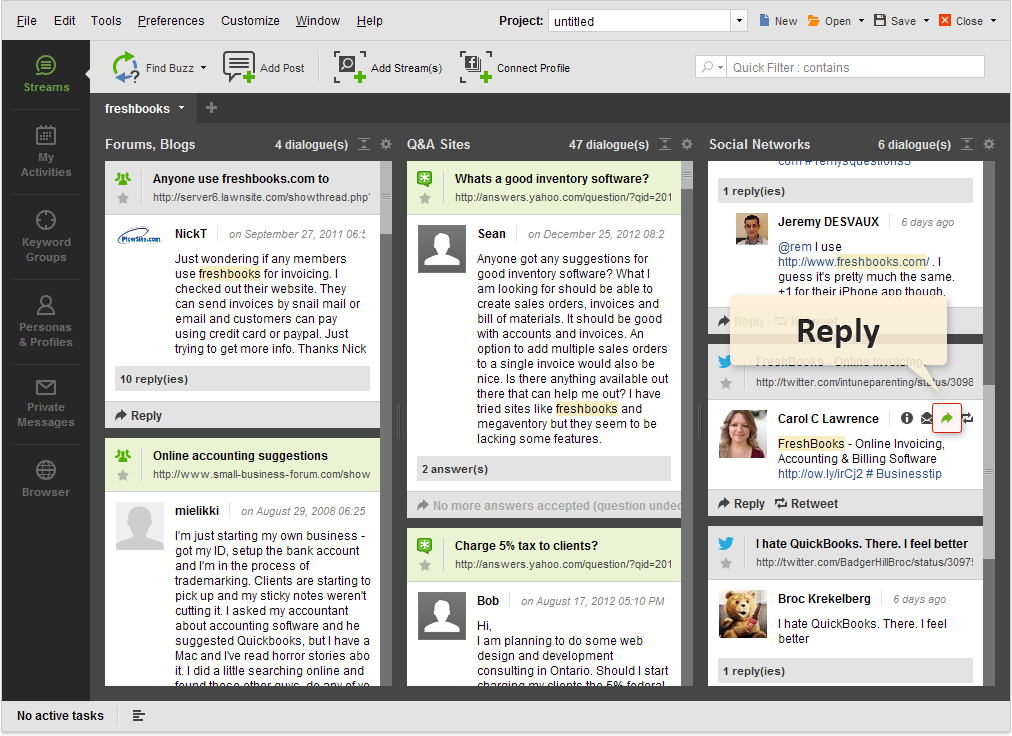Open the freshbooks tab dropdown arrow
Image resolution: width=1012 pixels, height=736 pixels.
(x=181, y=108)
